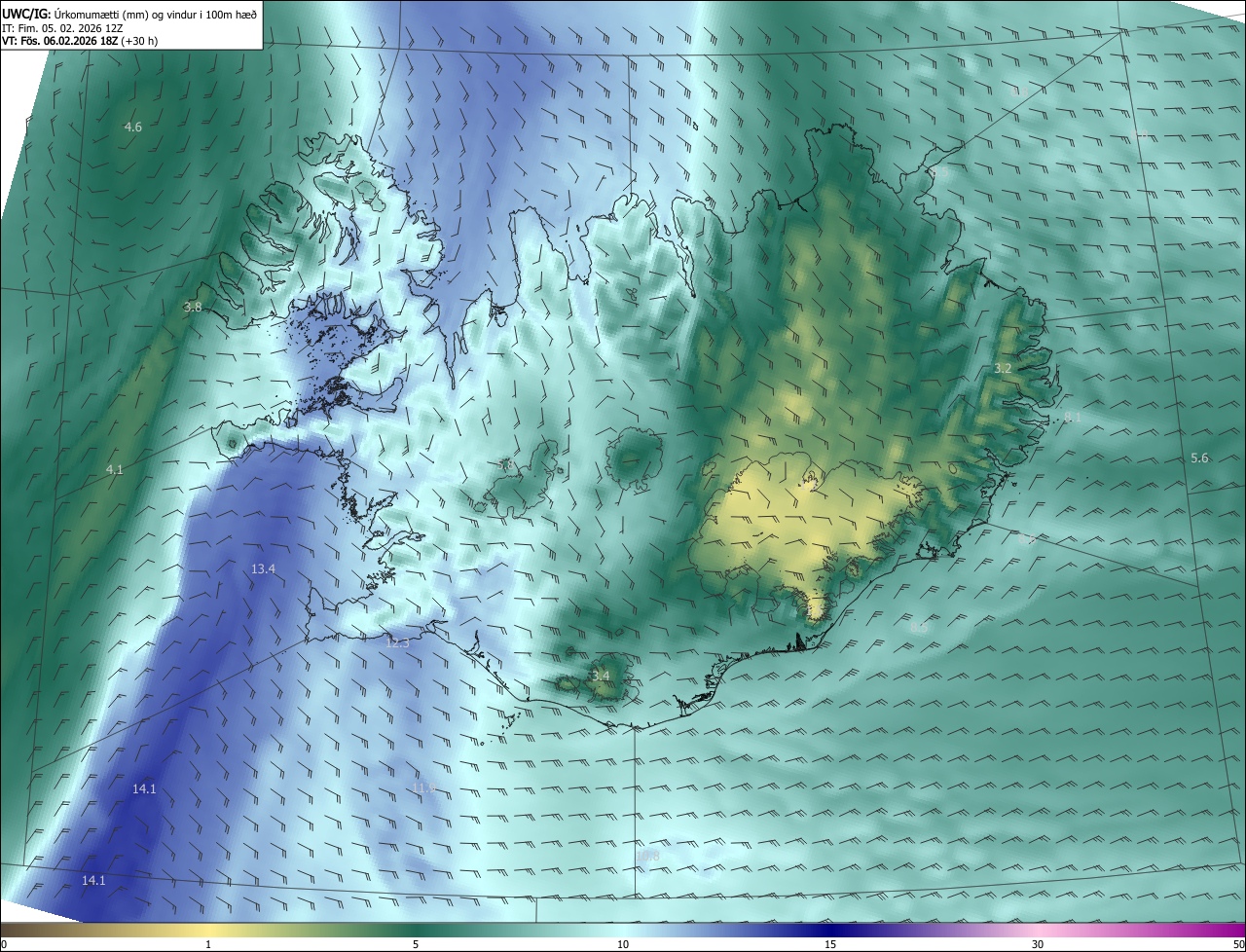This screenshot has width=1246, height=952.
Task: Click the 30 tick on the color scale
Action: 1038,944
